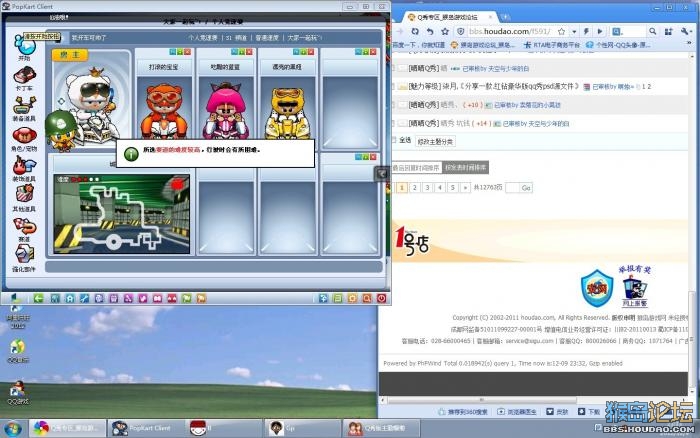Open the 卡丁车 kart icon in sidebar

25,76
